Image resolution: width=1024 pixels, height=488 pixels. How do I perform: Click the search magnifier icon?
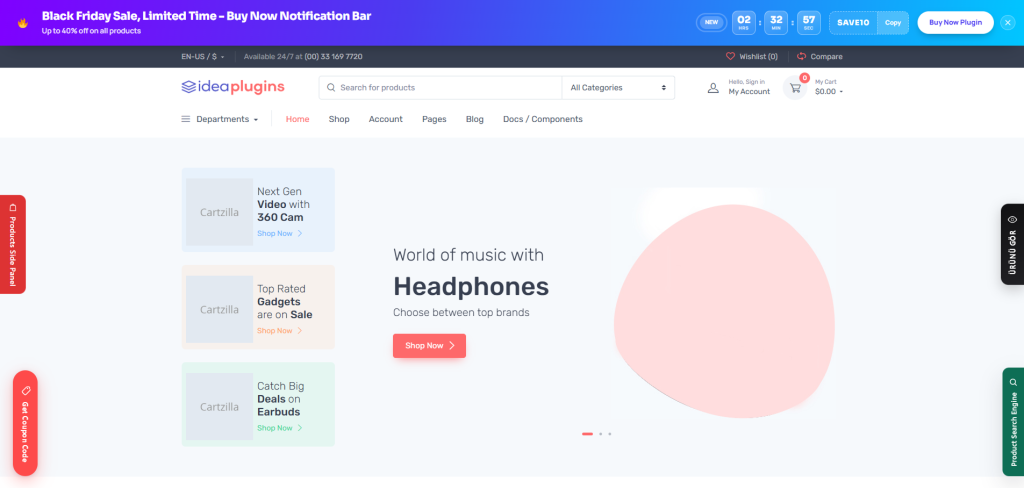click(x=331, y=88)
